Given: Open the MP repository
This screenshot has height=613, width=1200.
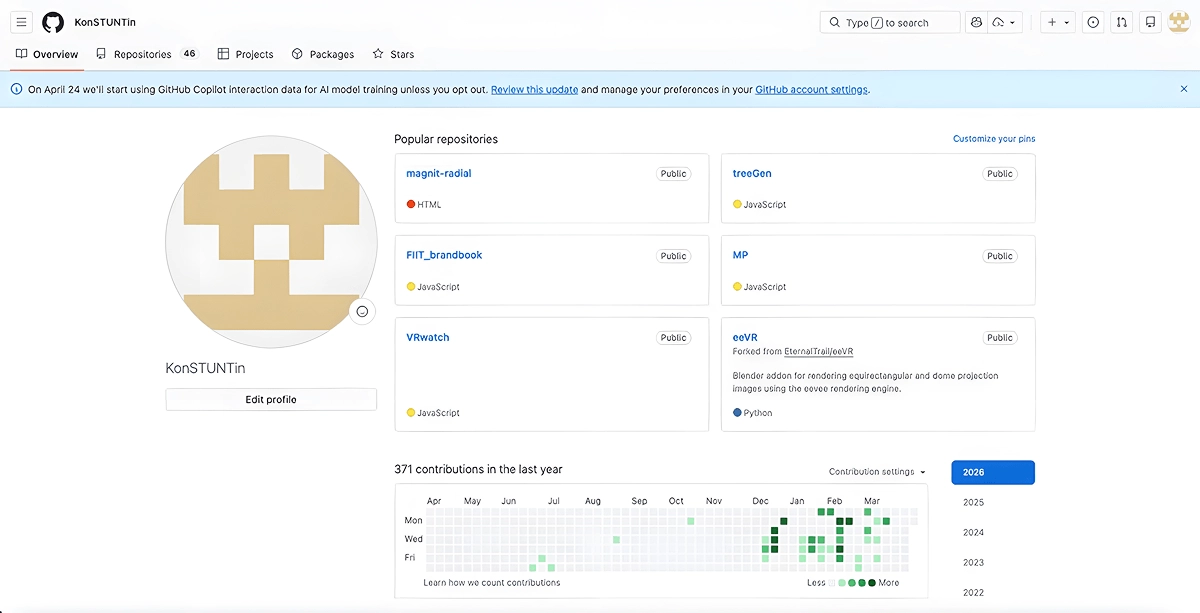Looking at the screenshot, I should (x=740, y=255).
